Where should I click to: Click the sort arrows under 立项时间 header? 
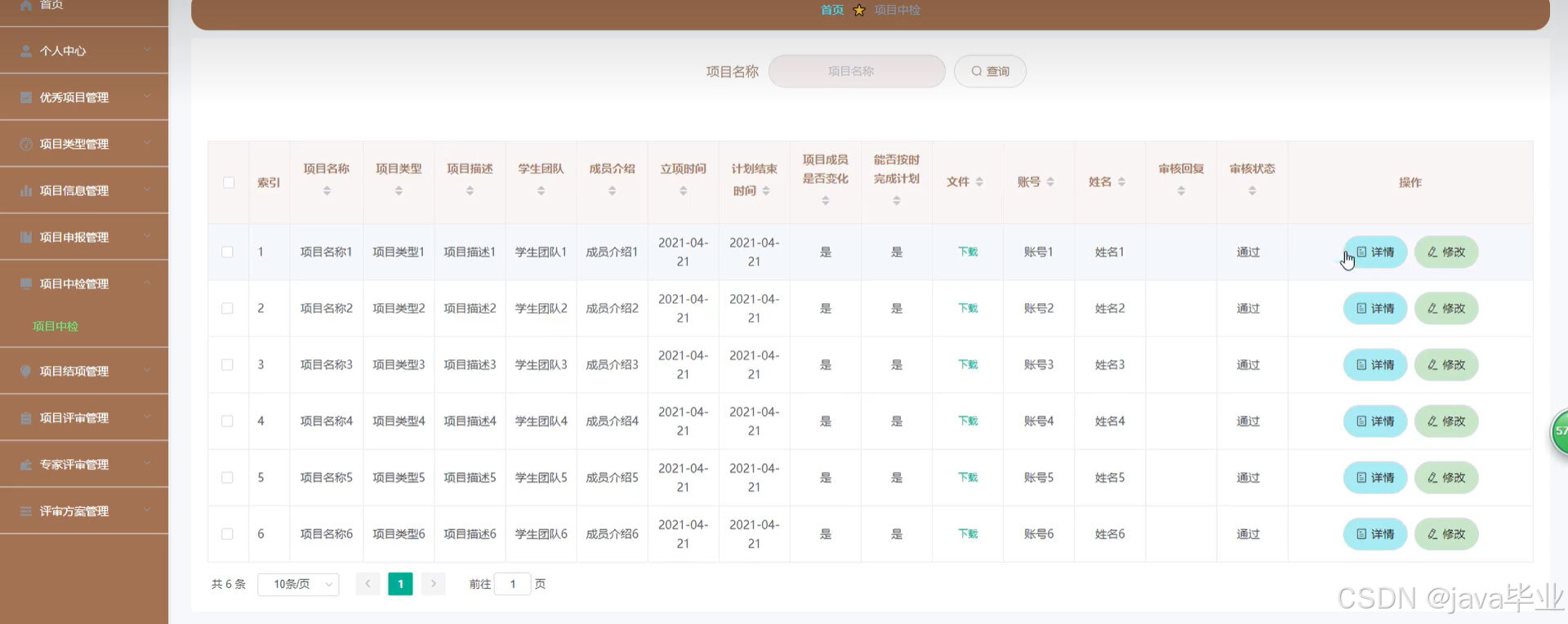click(x=683, y=190)
